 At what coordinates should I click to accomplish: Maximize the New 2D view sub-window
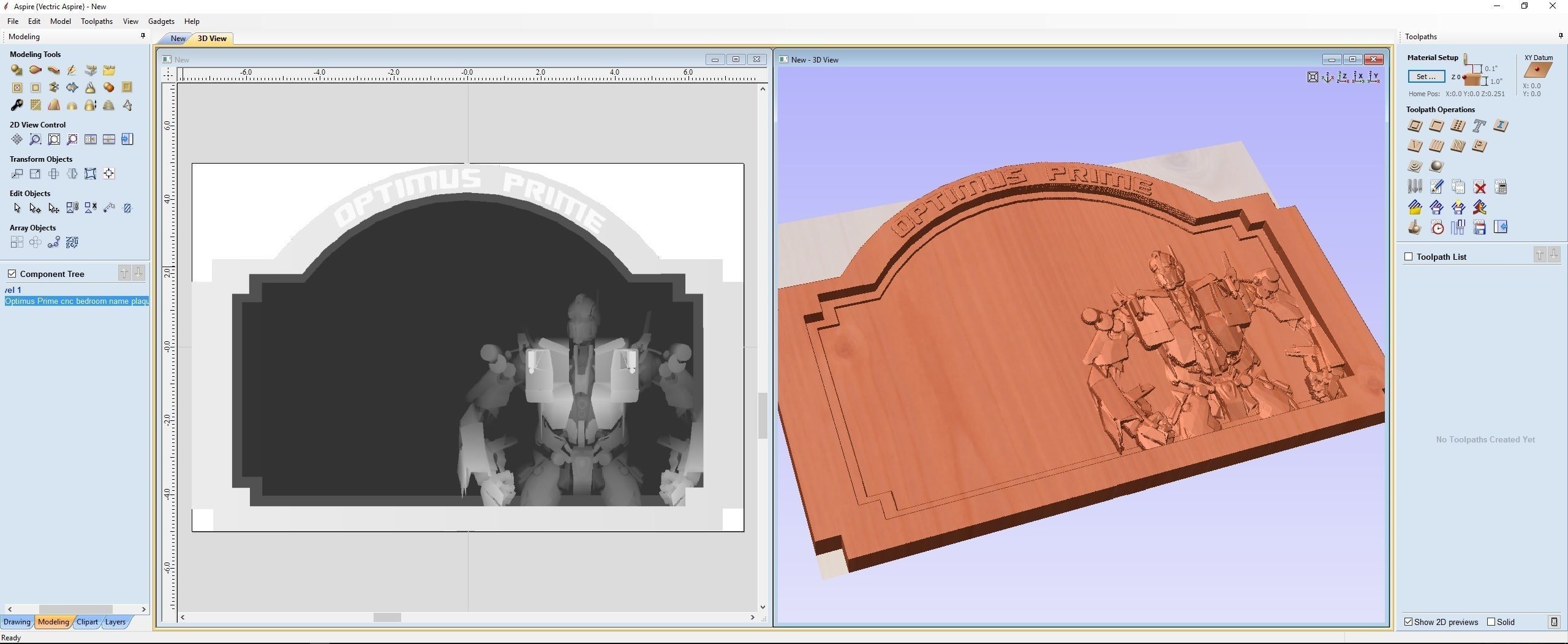736,59
